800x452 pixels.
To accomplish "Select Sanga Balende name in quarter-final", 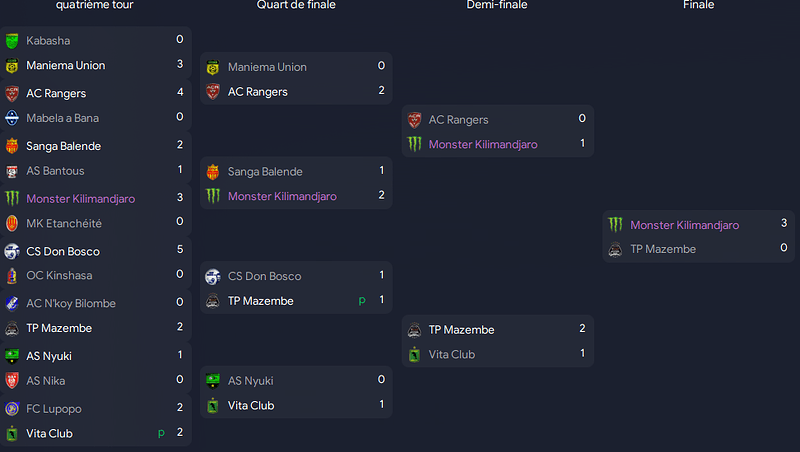I will [265, 172].
